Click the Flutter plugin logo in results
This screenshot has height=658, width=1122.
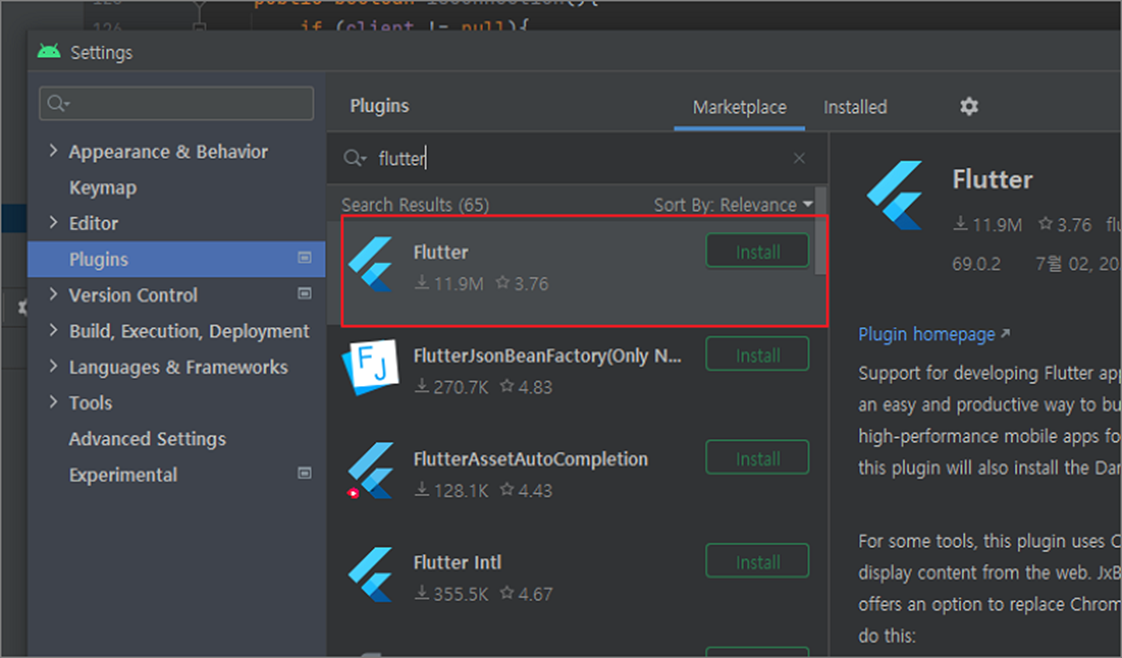tap(371, 264)
